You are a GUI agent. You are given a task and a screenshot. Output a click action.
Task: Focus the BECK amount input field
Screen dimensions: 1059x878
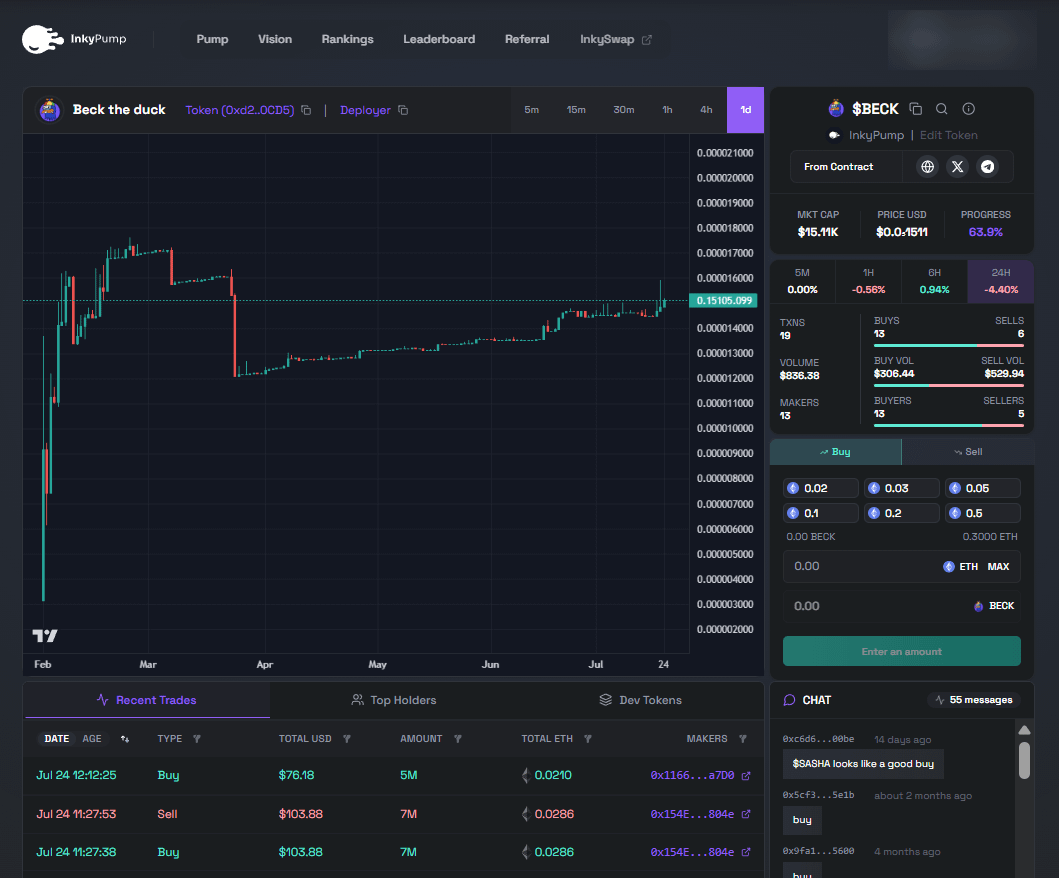pyautogui.click(x=902, y=606)
